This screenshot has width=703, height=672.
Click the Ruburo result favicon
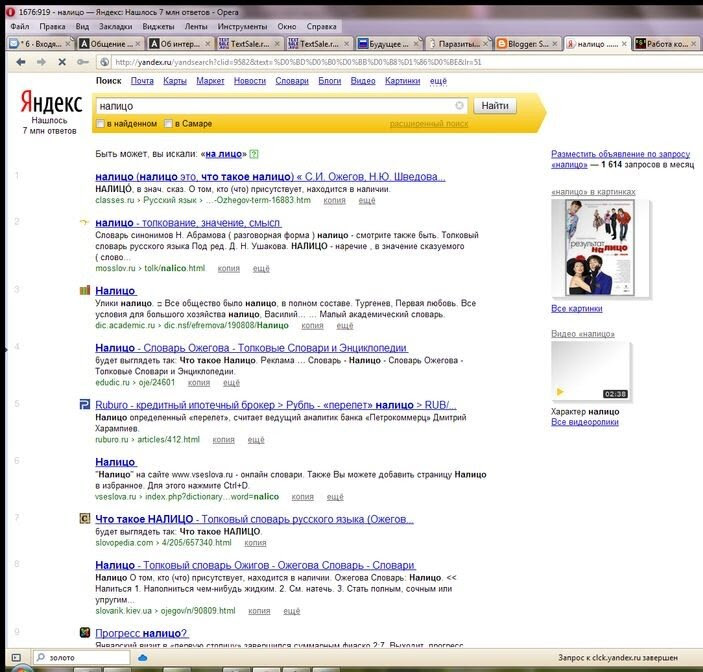point(85,405)
